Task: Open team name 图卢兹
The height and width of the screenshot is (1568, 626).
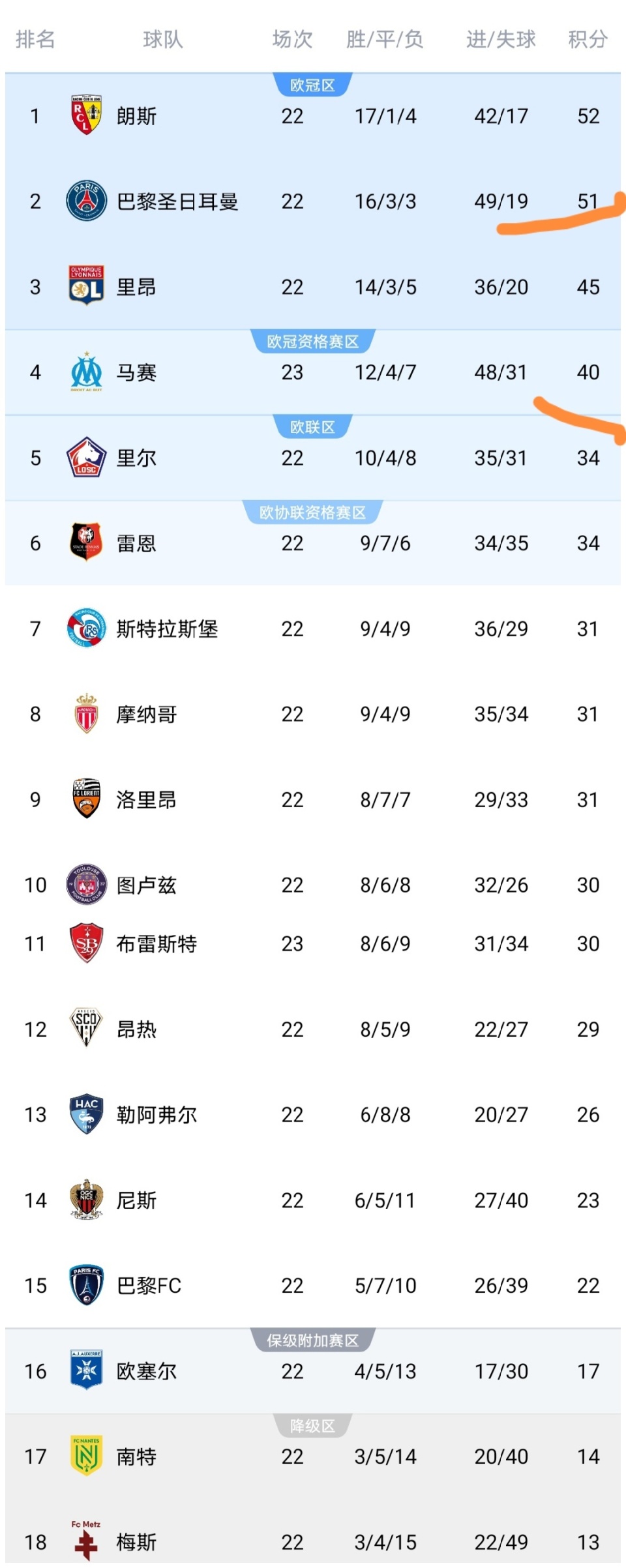Action: click(146, 885)
